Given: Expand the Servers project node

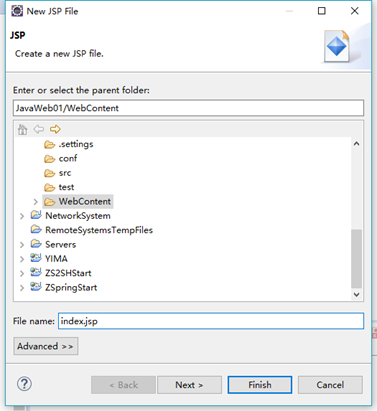Looking at the screenshot, I should point(22,245).
